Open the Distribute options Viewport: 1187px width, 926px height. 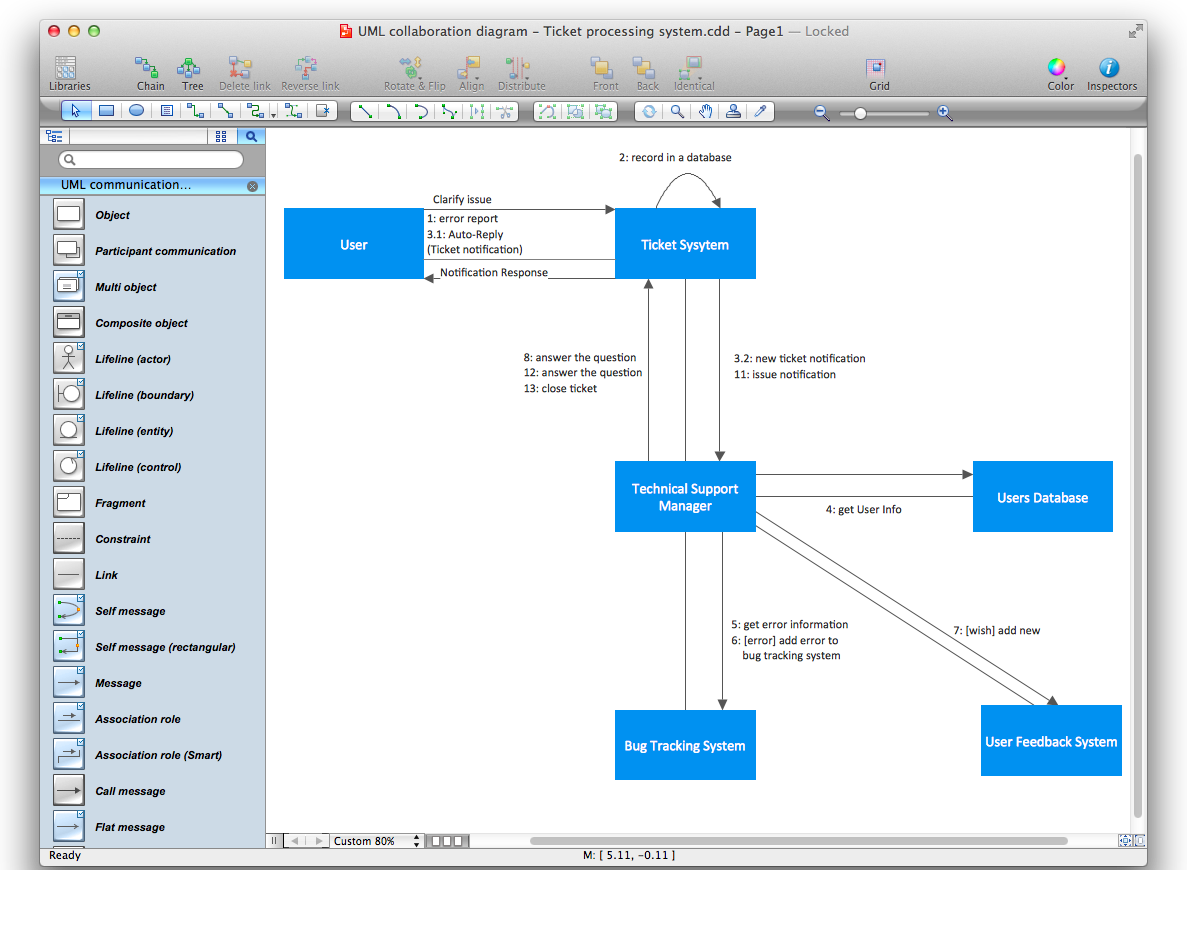(521, 73)
